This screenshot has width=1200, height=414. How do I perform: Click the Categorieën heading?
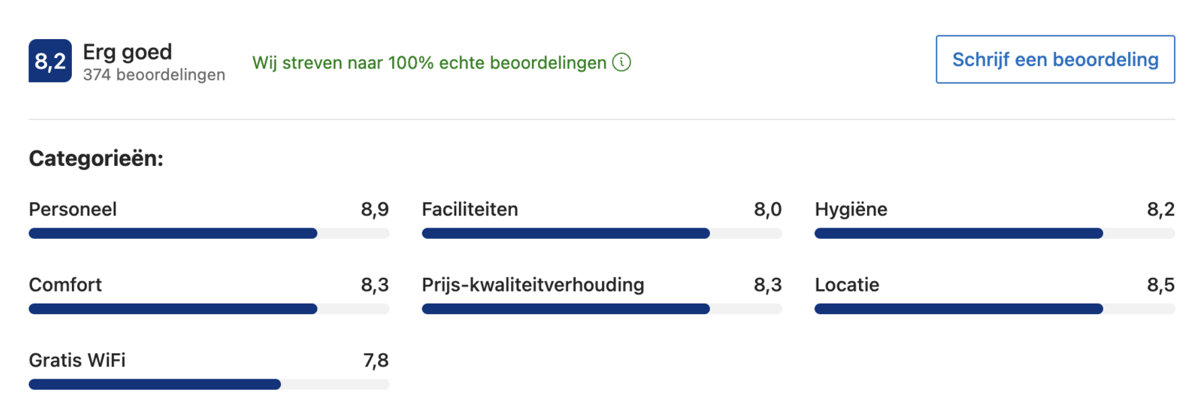(x=96, y=159)
